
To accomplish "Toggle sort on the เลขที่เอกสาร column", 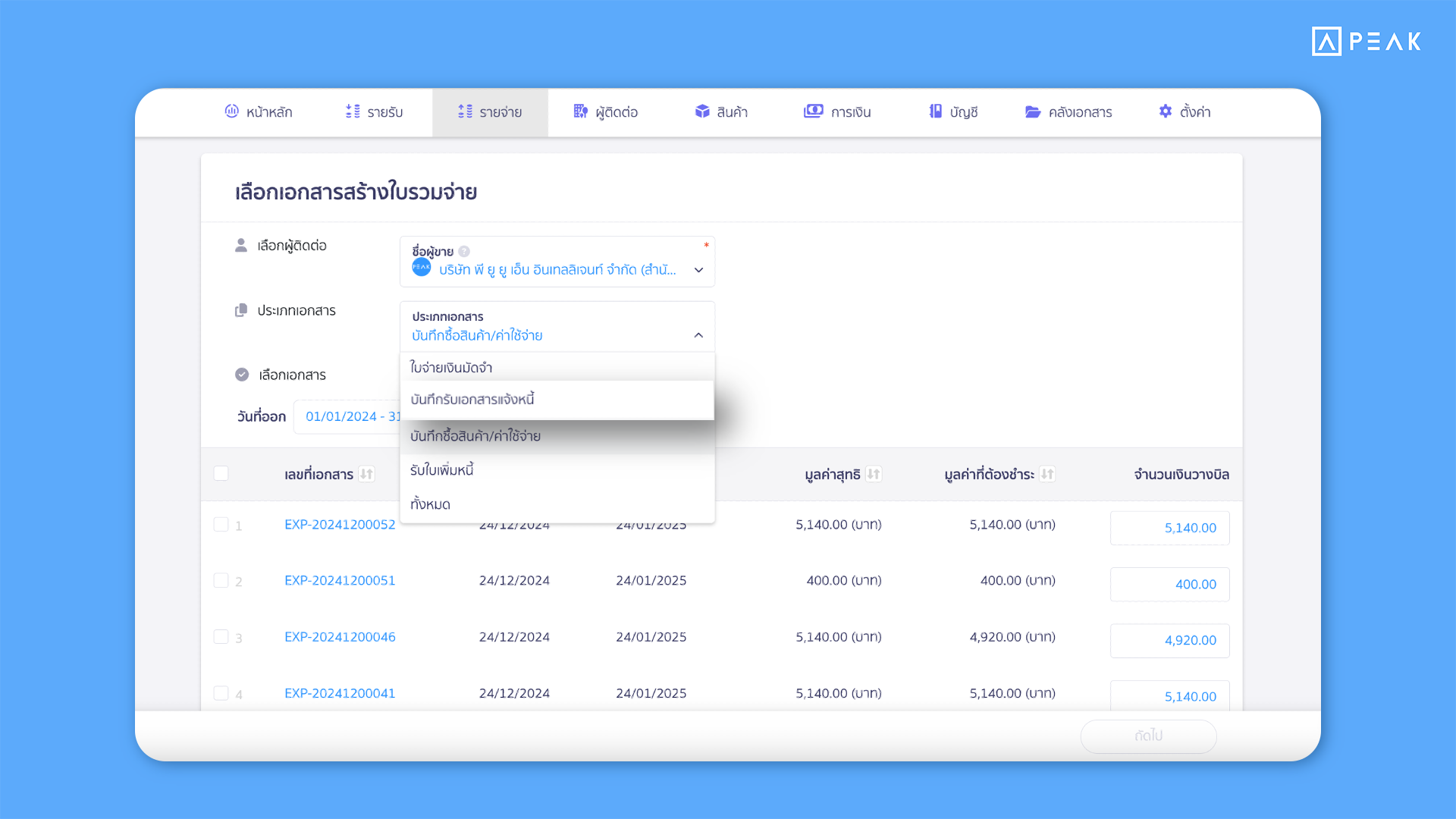I will tap(367, 474).
